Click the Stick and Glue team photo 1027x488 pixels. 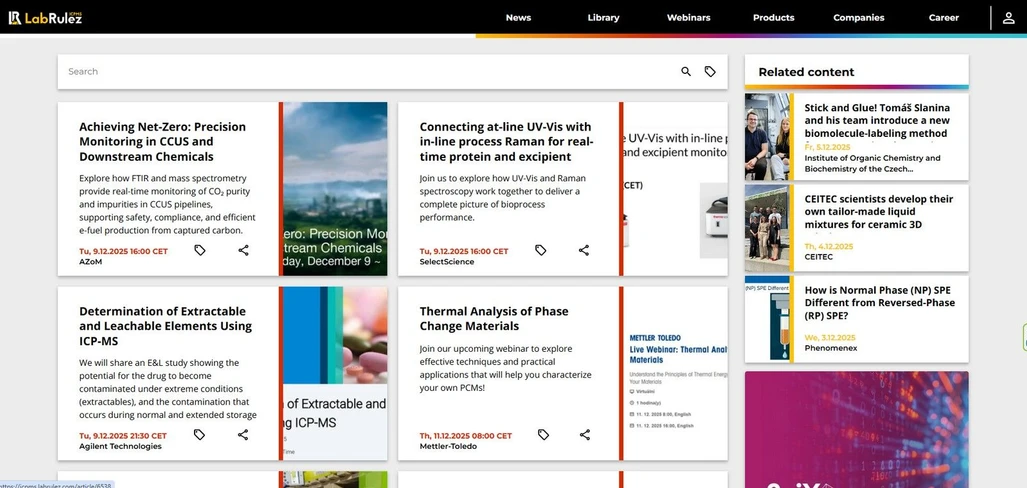click(767, 137)
